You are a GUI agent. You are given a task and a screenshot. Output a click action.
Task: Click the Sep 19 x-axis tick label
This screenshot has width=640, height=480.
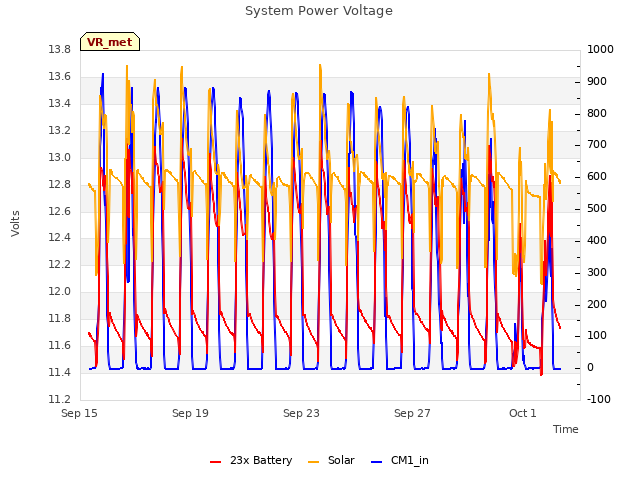(190, 413)
